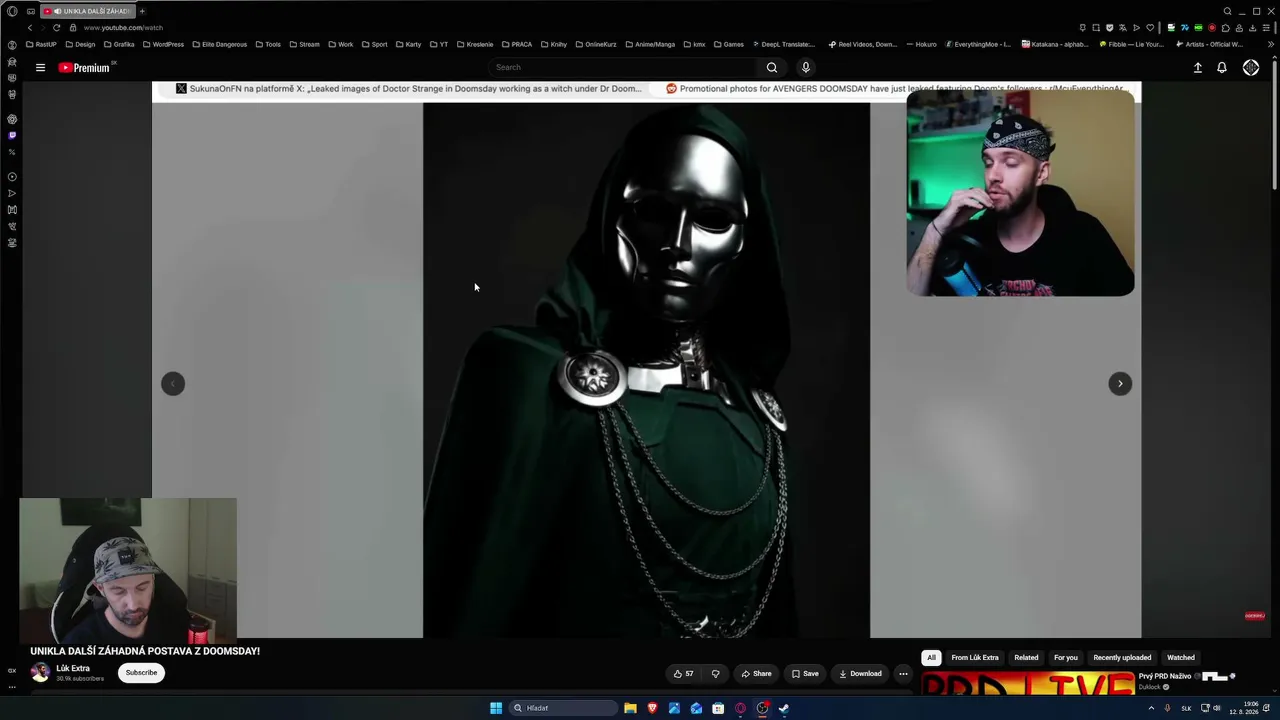Image resolution: width=1280 pixels, height=720 pixels.
Task: Open the more actions three-dot menu
Action: [903, 674]
